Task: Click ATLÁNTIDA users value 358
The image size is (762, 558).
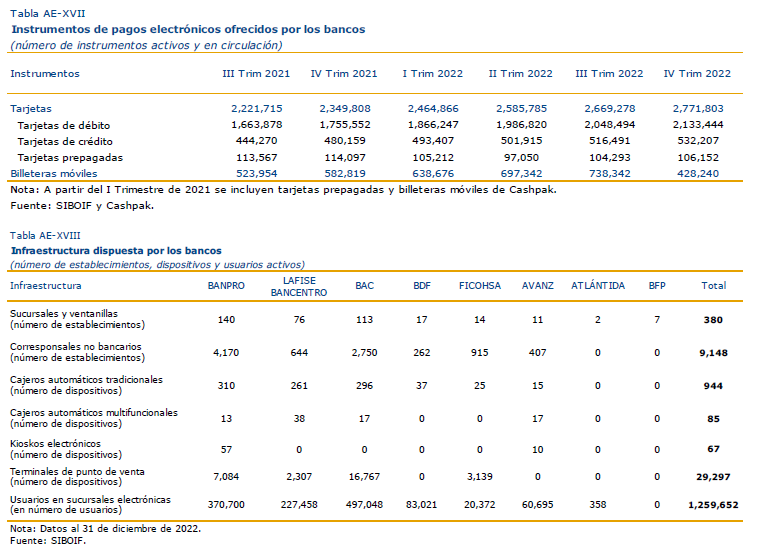Action: [598, 505]
